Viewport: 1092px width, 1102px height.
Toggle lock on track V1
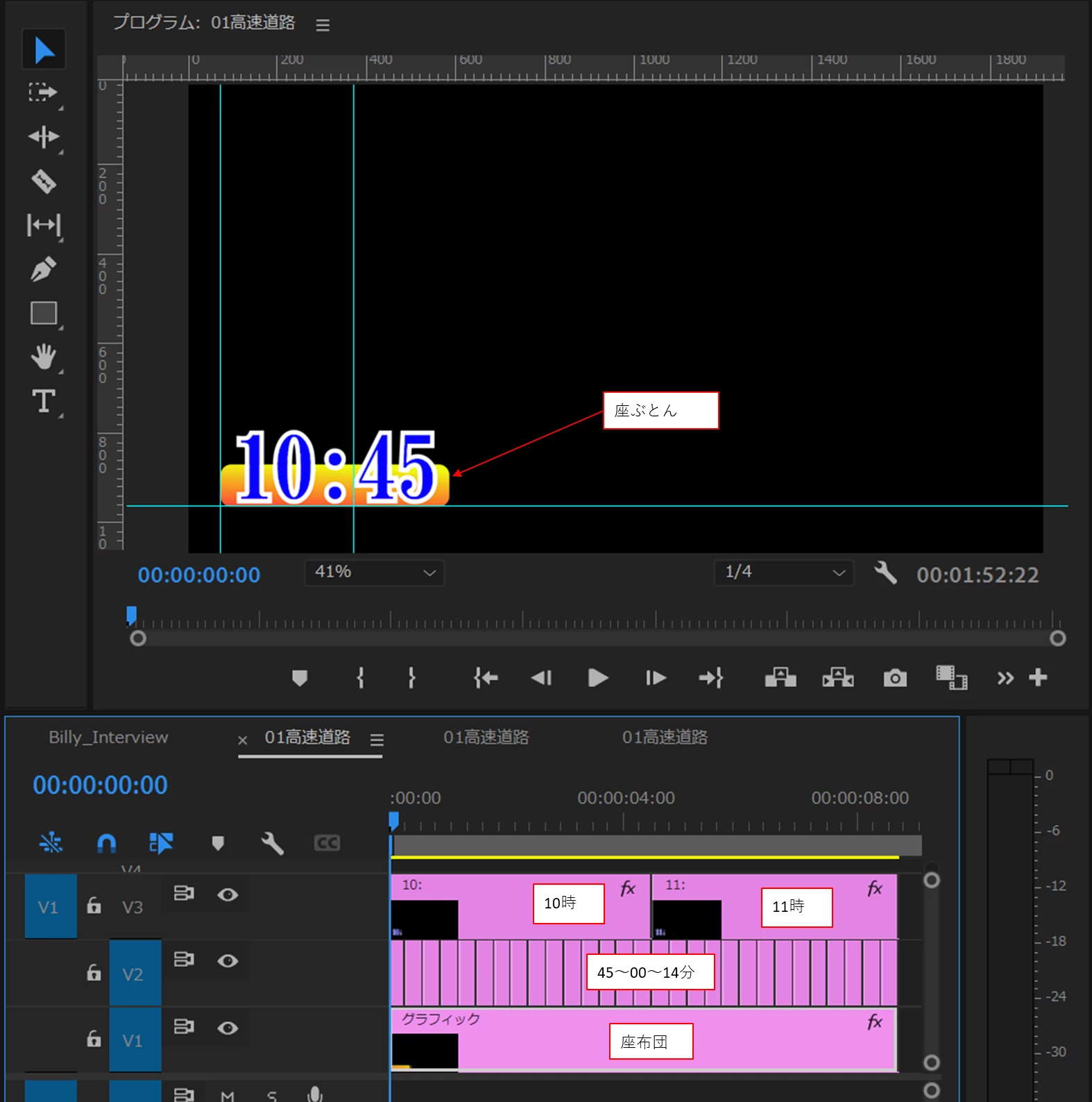click(94, 1039)
